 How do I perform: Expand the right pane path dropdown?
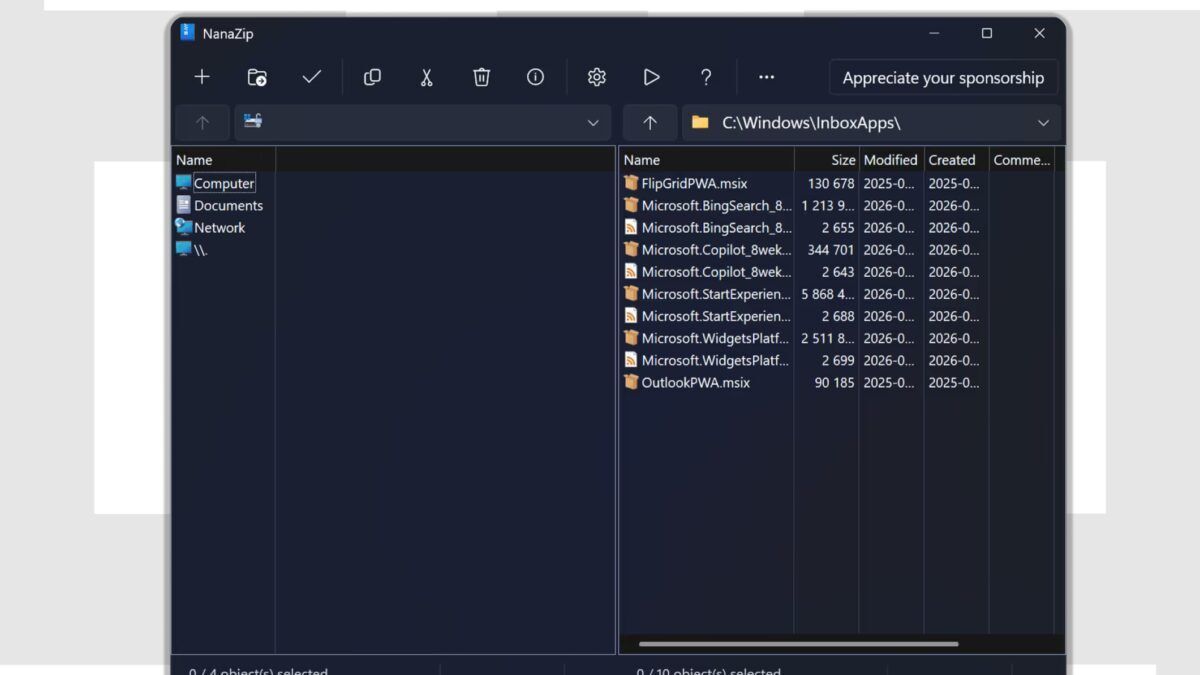pyautogui.click(x=1043, y=123)
